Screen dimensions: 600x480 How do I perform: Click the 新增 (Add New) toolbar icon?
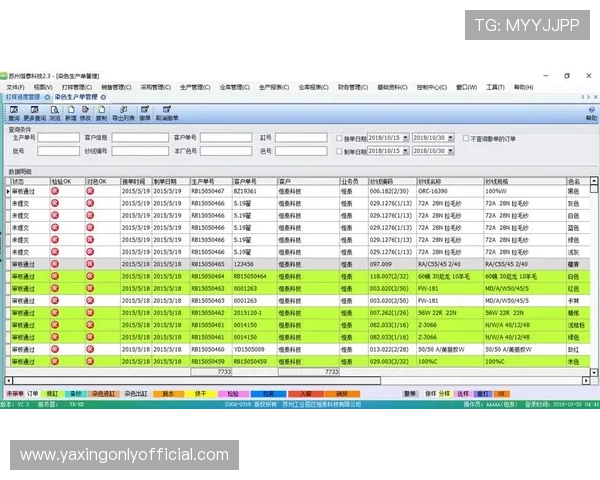coord(70,112)
